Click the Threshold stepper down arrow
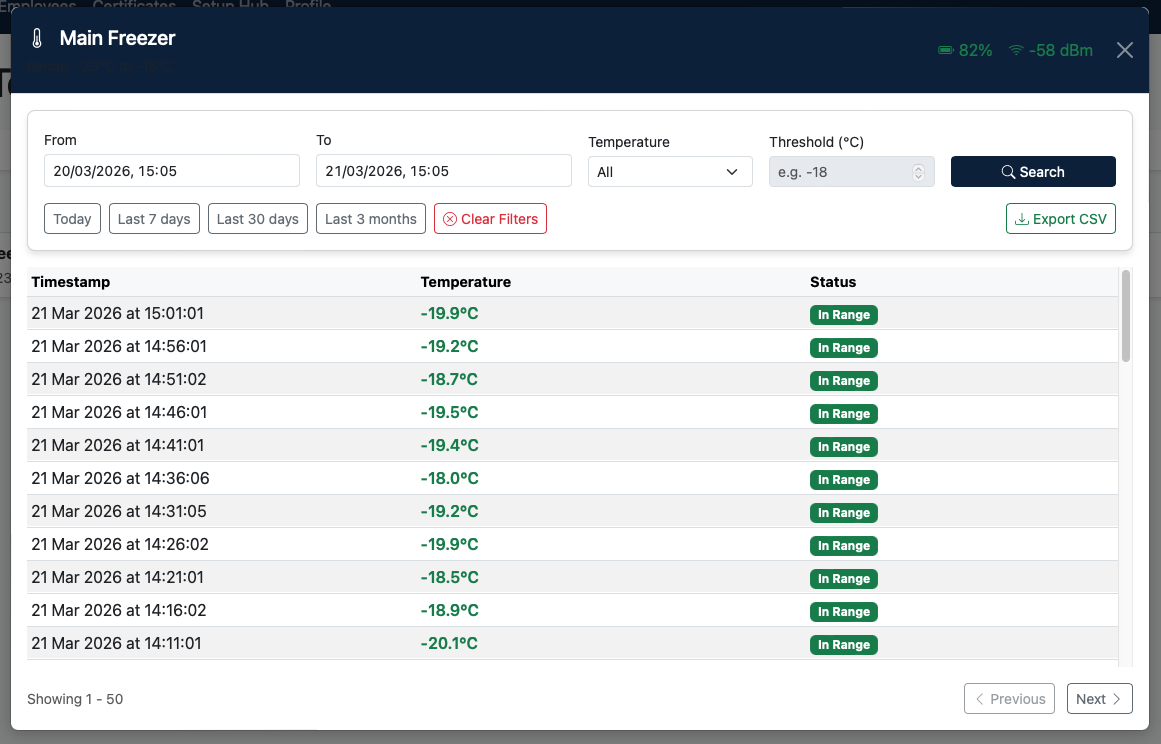The width and height of the screenshot is (1161, 744). pos(918,177)
